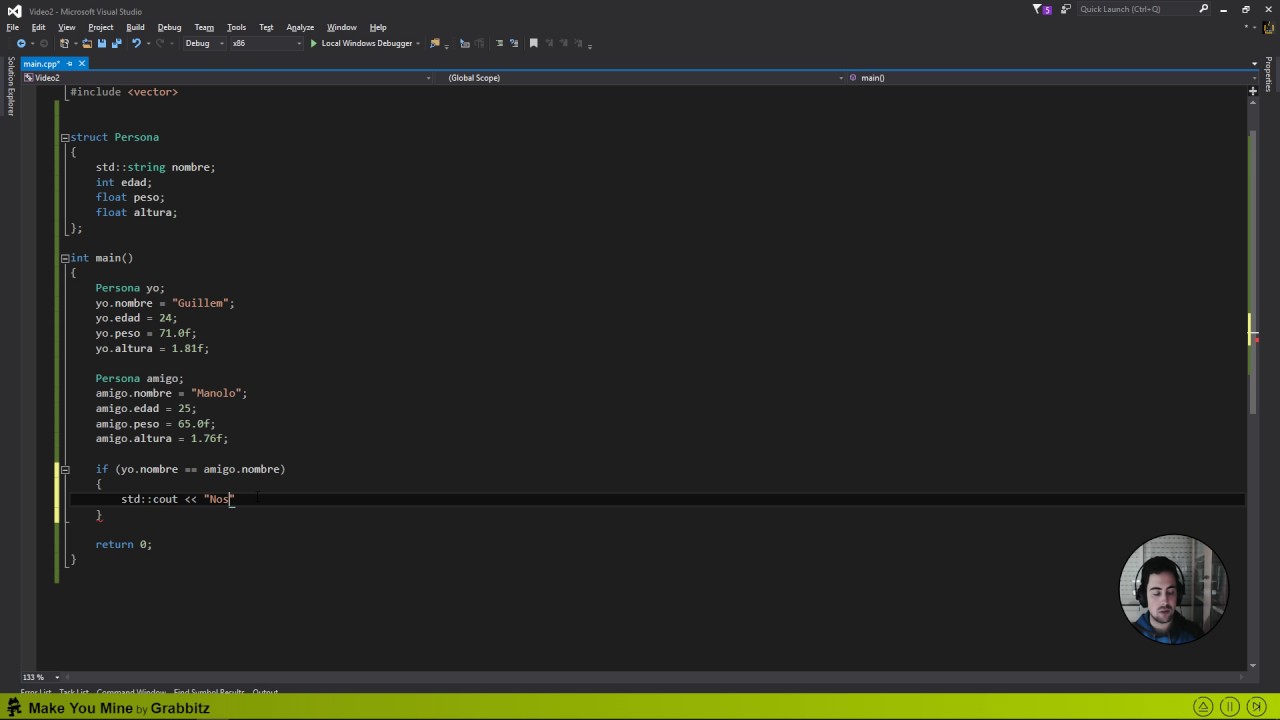Open the Video2 project scope dropdown
This screenshot has height=720, width=1280.
click(227, 77)
